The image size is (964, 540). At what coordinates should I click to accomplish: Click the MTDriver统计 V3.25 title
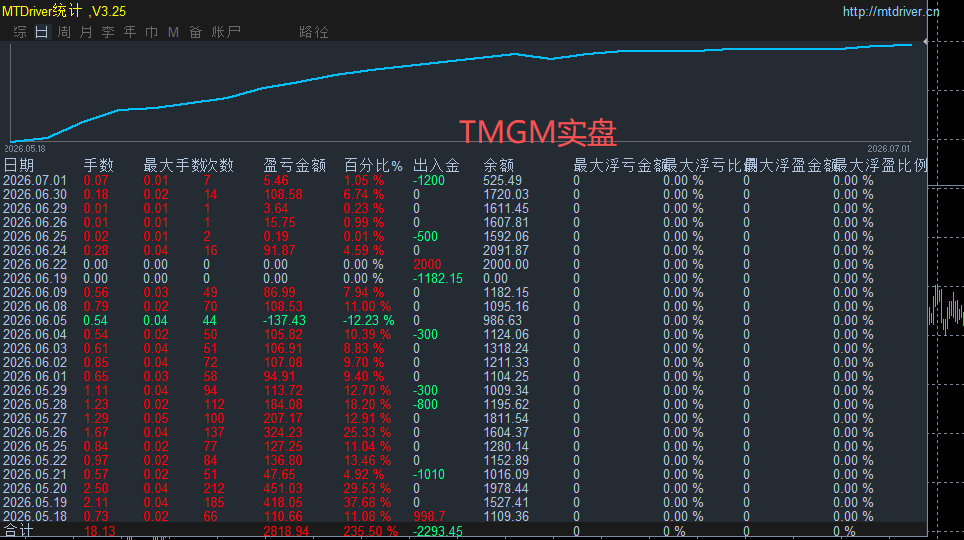64,11
